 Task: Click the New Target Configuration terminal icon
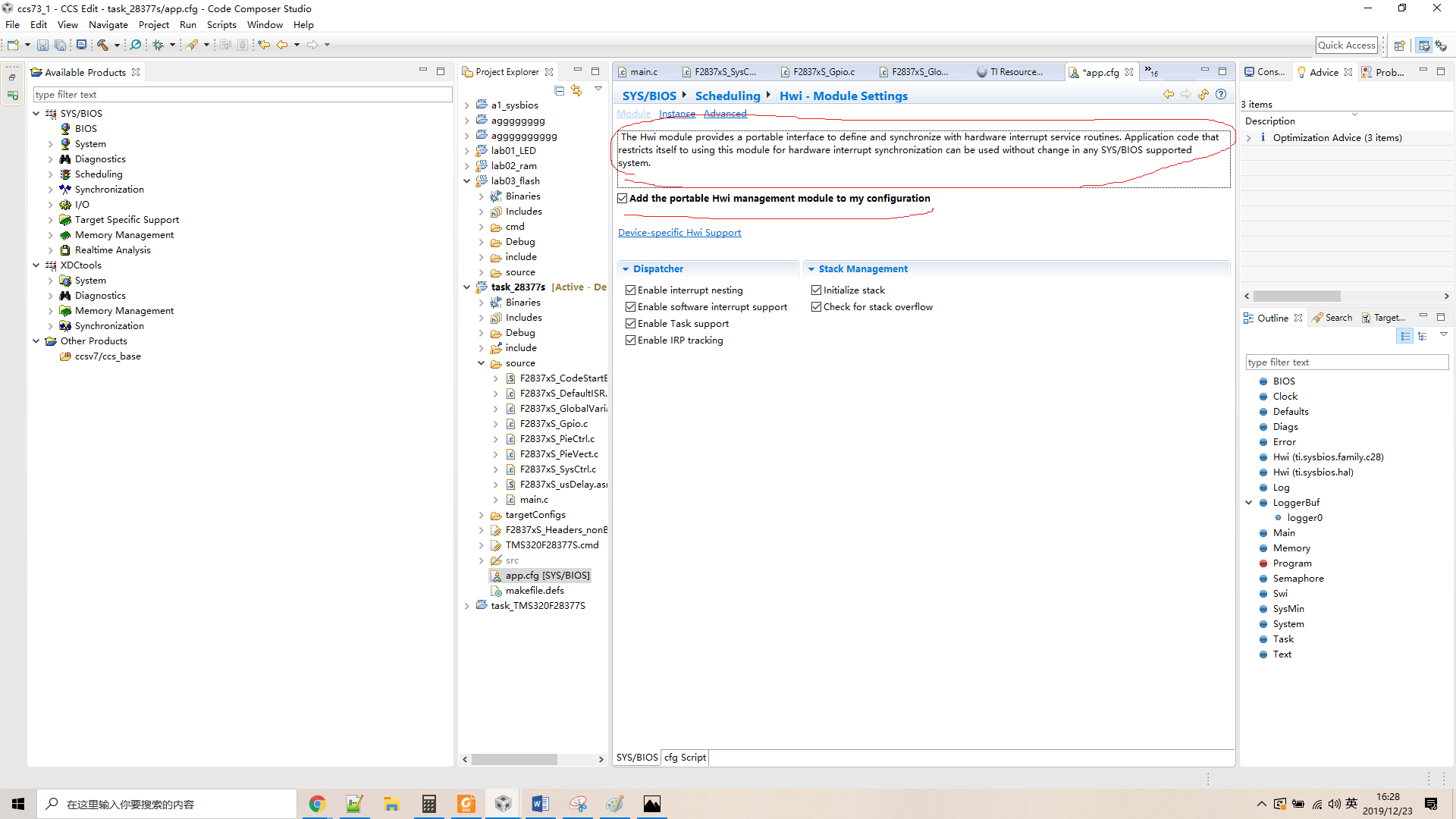81,45
